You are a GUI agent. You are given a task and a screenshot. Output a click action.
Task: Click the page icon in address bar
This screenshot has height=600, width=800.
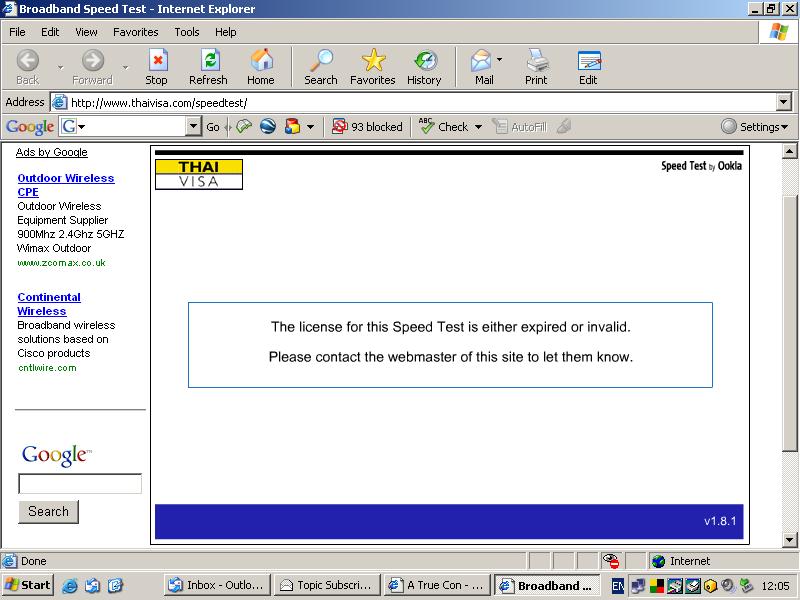coord(60,103)
